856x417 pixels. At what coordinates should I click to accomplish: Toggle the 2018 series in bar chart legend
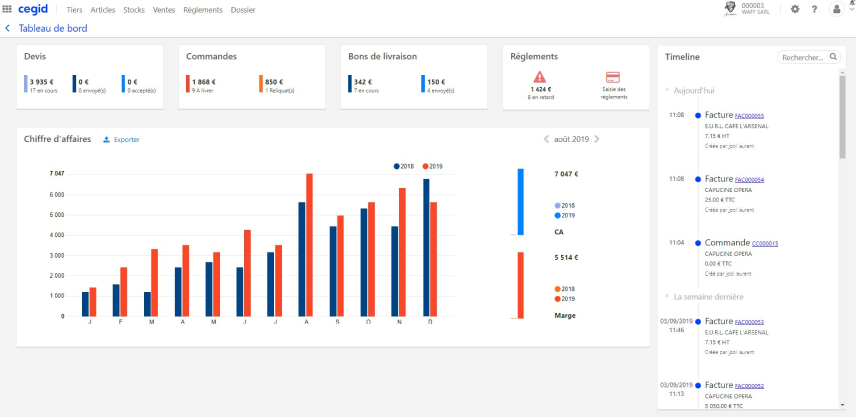(404, 166)
